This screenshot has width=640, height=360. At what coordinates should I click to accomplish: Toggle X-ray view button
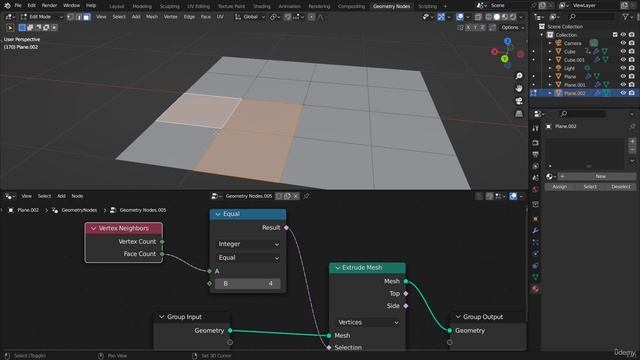pos(478,17)
